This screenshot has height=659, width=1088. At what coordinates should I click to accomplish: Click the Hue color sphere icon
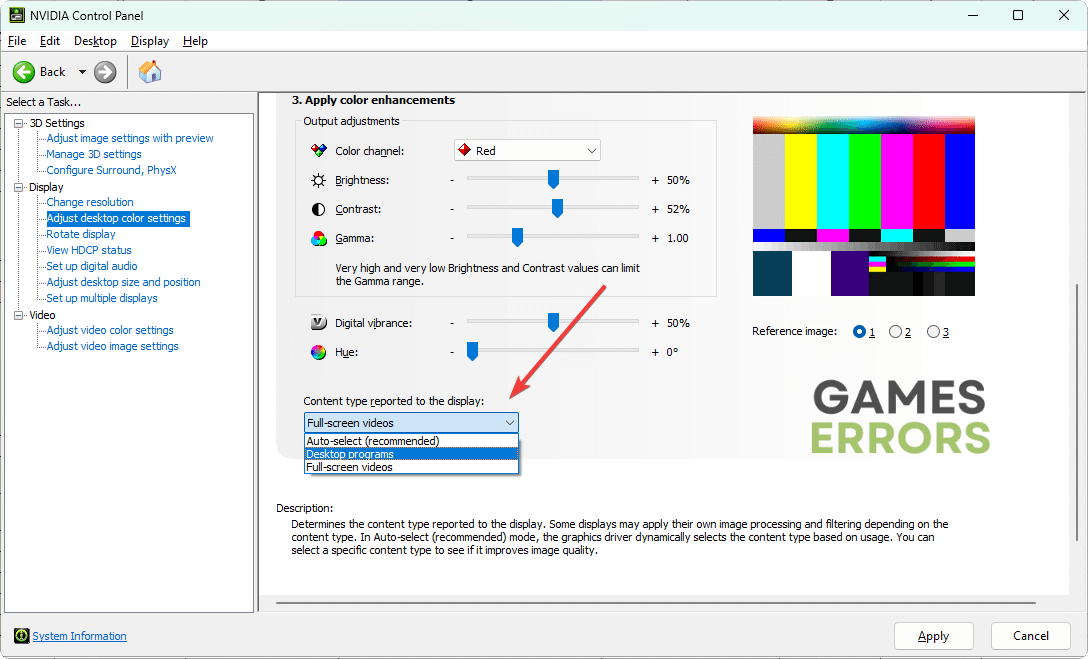pos(318,351)
